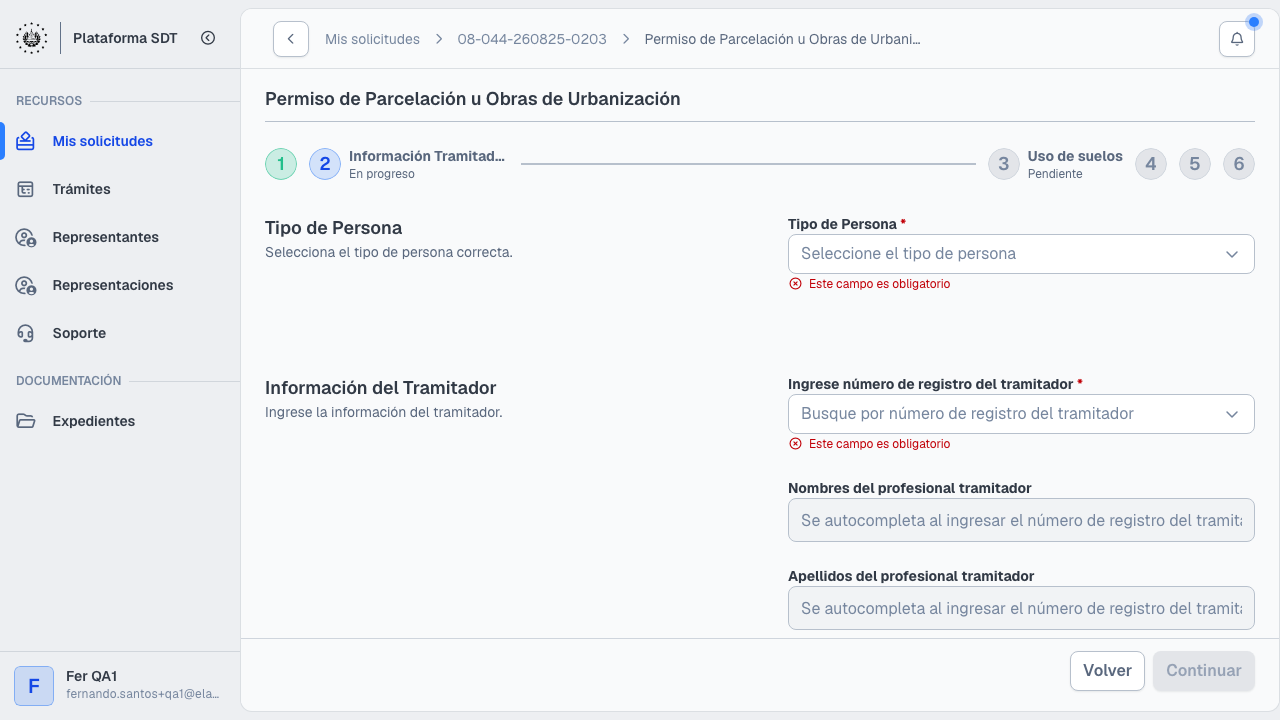The width and height of the screenshot is (1280, 720).
Task: Click the Nombres del profesional tramitador field
Action: pyautogui.click(x=1021, y=520)
